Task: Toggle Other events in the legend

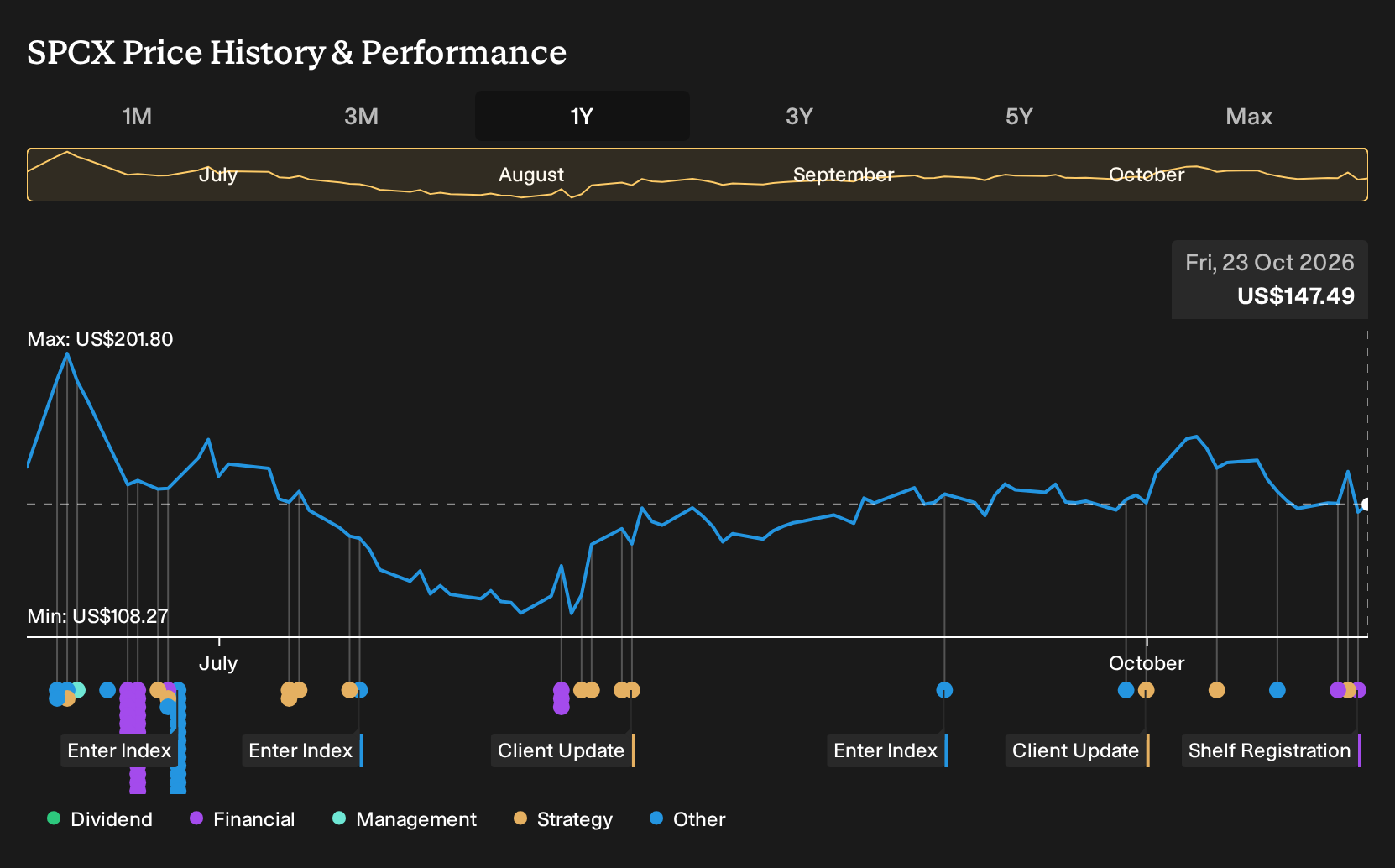Action: pos(687,819)
